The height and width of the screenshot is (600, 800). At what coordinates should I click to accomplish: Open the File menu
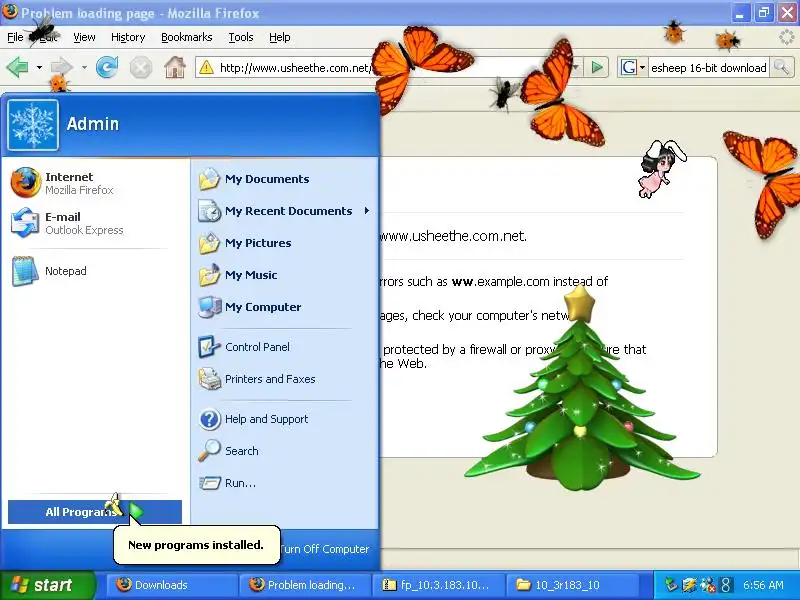(15, 37)
